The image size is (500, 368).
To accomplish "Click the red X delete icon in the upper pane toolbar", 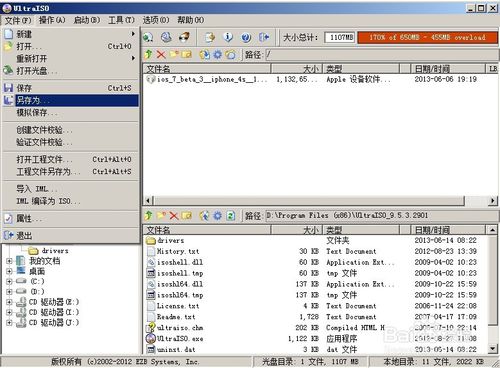I will coord(161,54).
